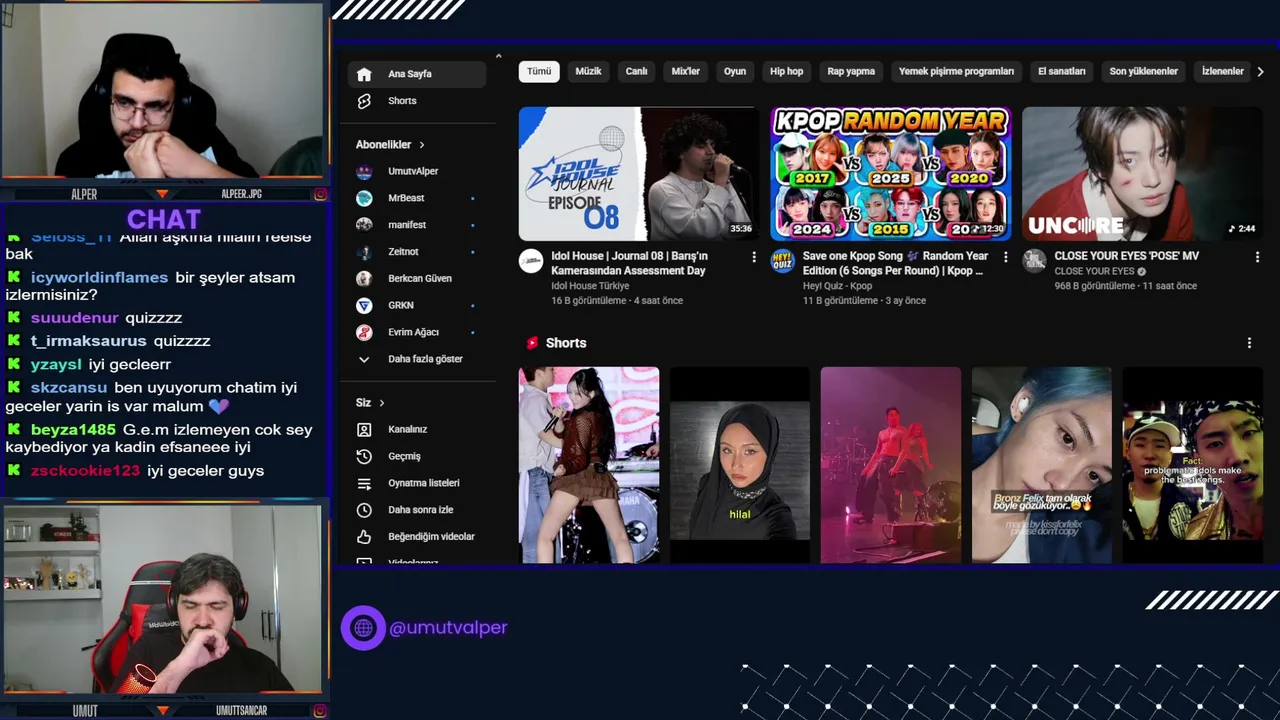1280x720 pixels.
Task: Open the problematic idols Short
Action: (1192, 465)
